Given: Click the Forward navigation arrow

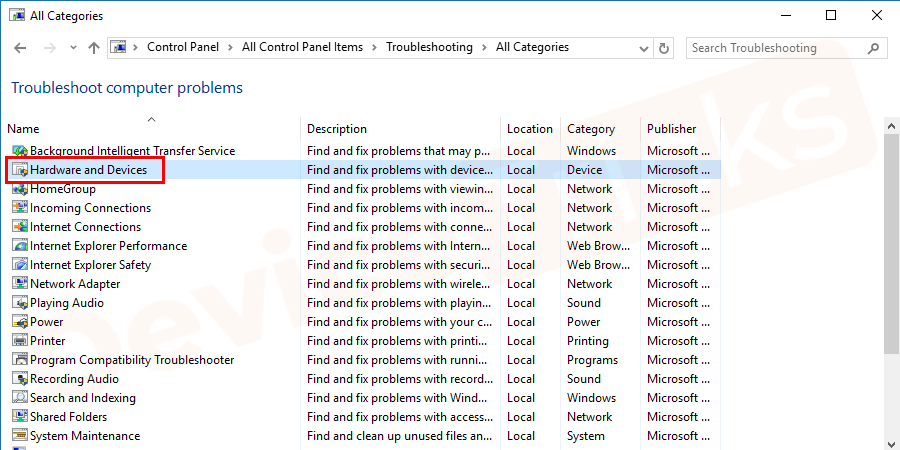Looking at the screenshot, I should point(49,48).
